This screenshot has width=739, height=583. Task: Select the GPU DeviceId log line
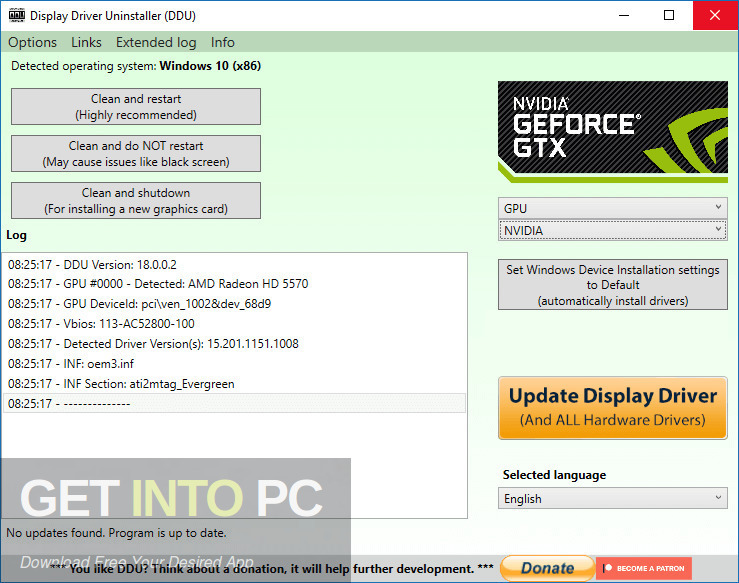point(234,304)
